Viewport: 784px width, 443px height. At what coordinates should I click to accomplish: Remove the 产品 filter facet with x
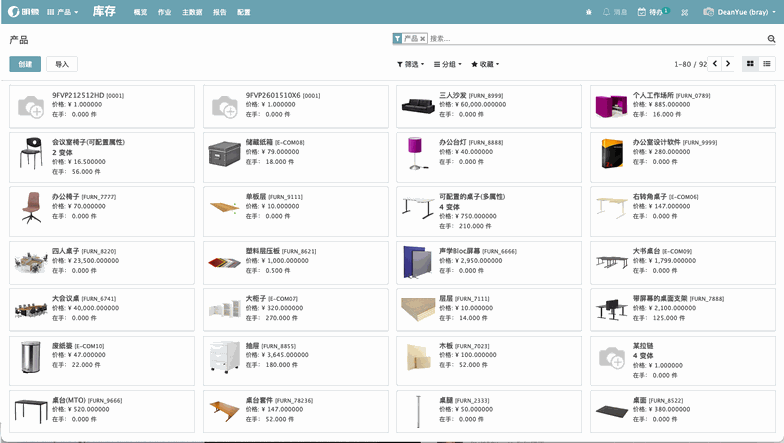coord(422,38)
